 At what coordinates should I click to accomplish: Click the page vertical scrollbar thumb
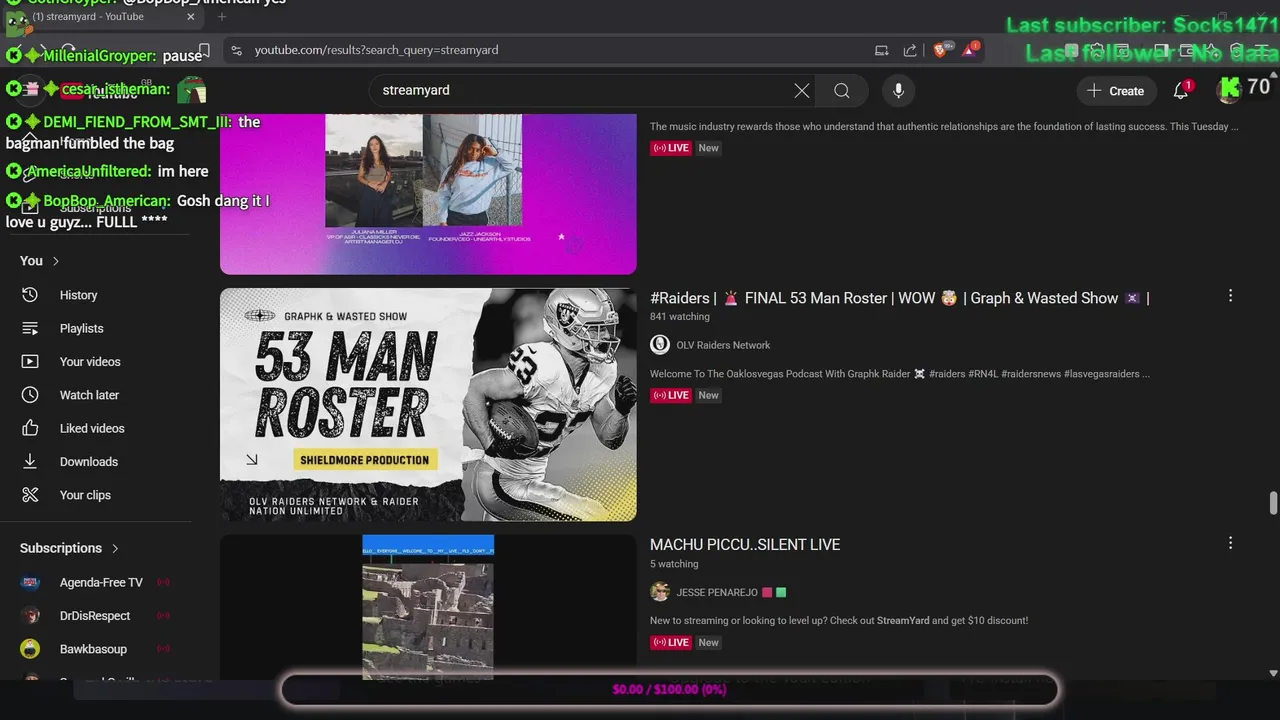(1273, 503)
